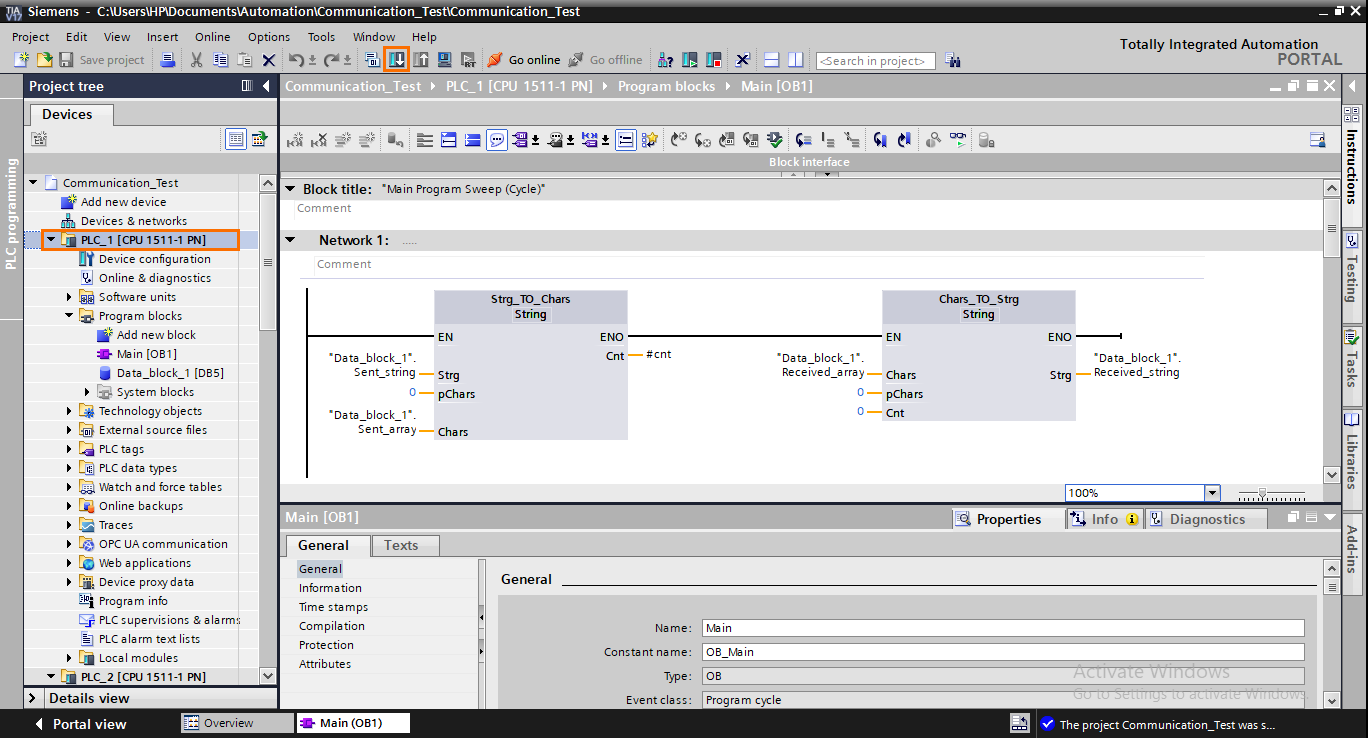
Task: Open the Info tab in inspector
Action: (x=1104, y=519)
